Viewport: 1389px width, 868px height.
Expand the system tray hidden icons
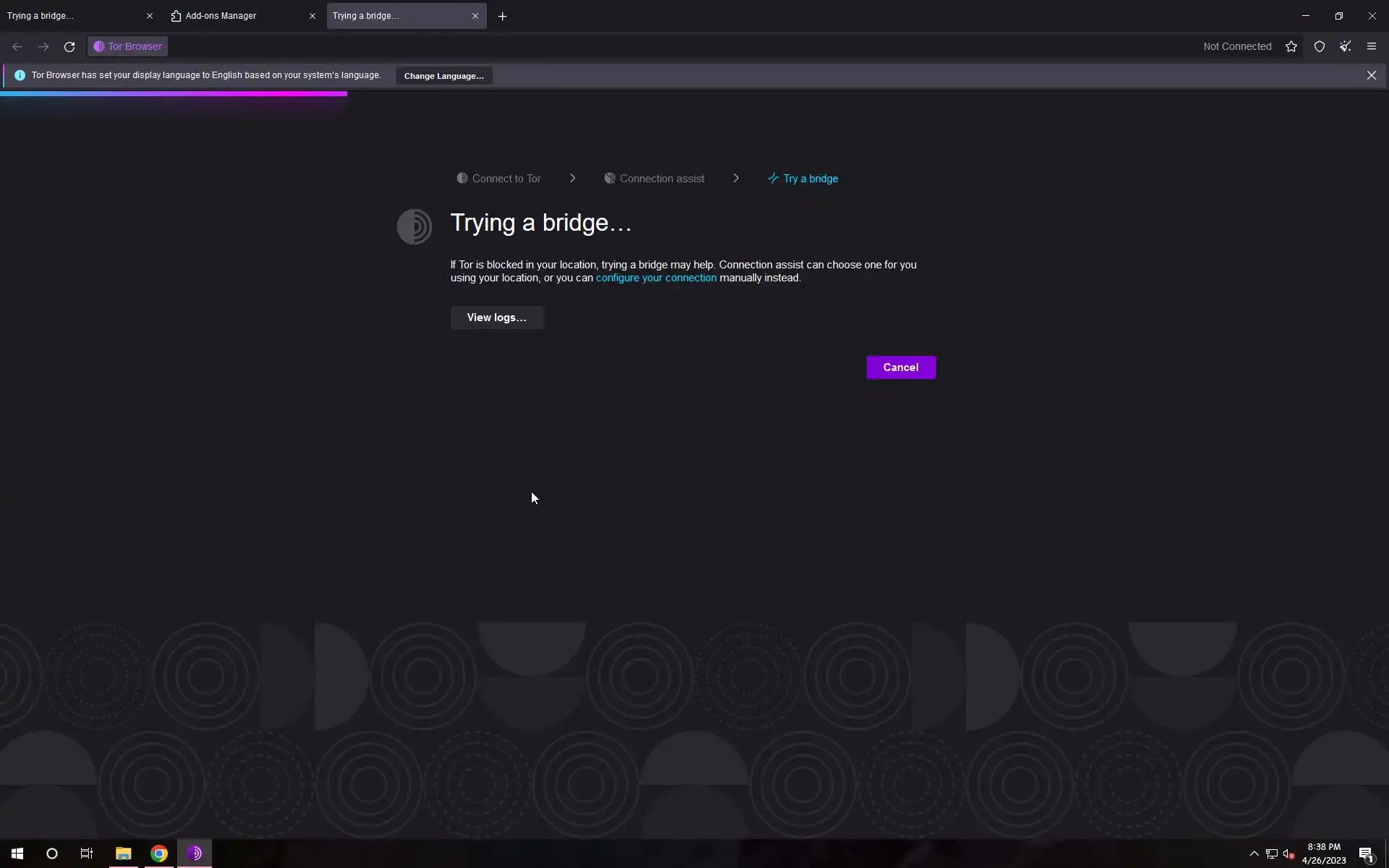pos(1254,854)
